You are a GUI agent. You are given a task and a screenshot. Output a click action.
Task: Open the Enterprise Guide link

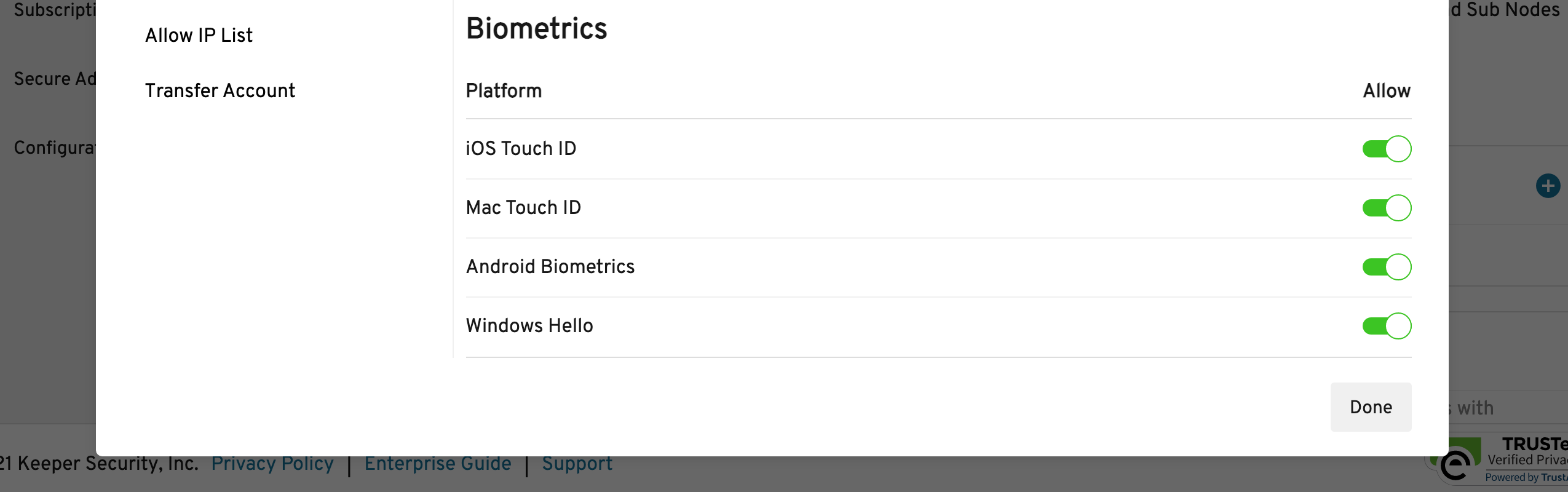437,464
